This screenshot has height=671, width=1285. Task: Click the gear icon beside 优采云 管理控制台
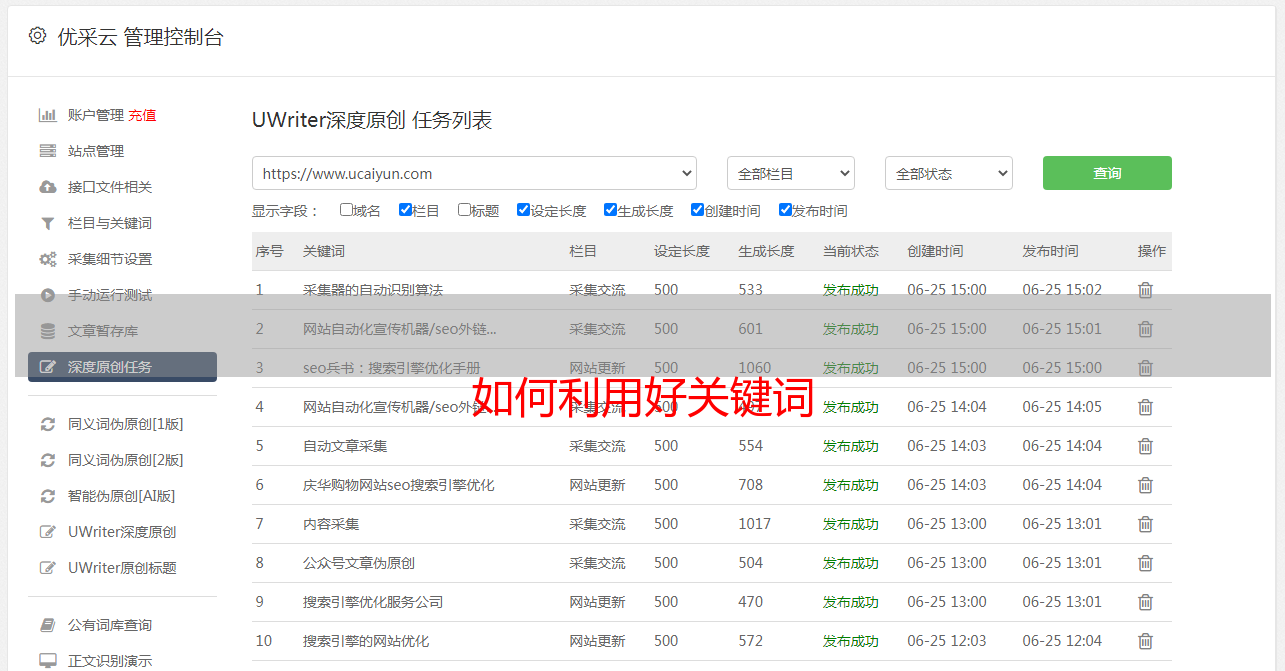point(37,36)
